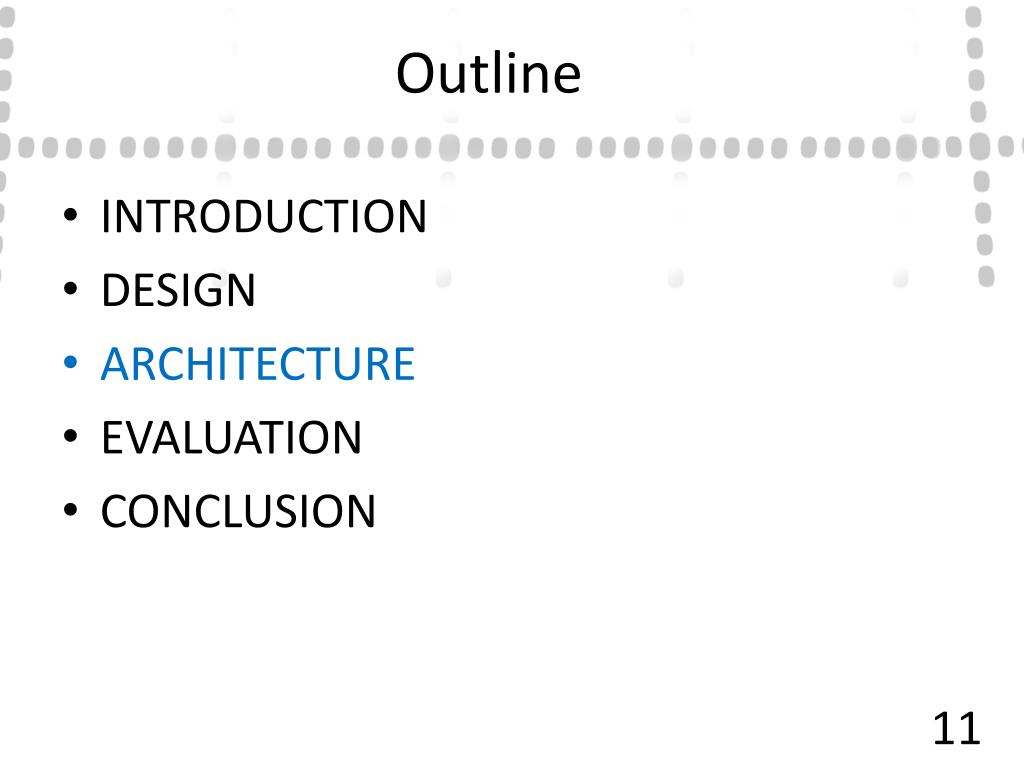Click the bottom dot of right vertical line
The width and height of the screenshot is (1024, 768).
pyautogui.click(x=986, y=276)
